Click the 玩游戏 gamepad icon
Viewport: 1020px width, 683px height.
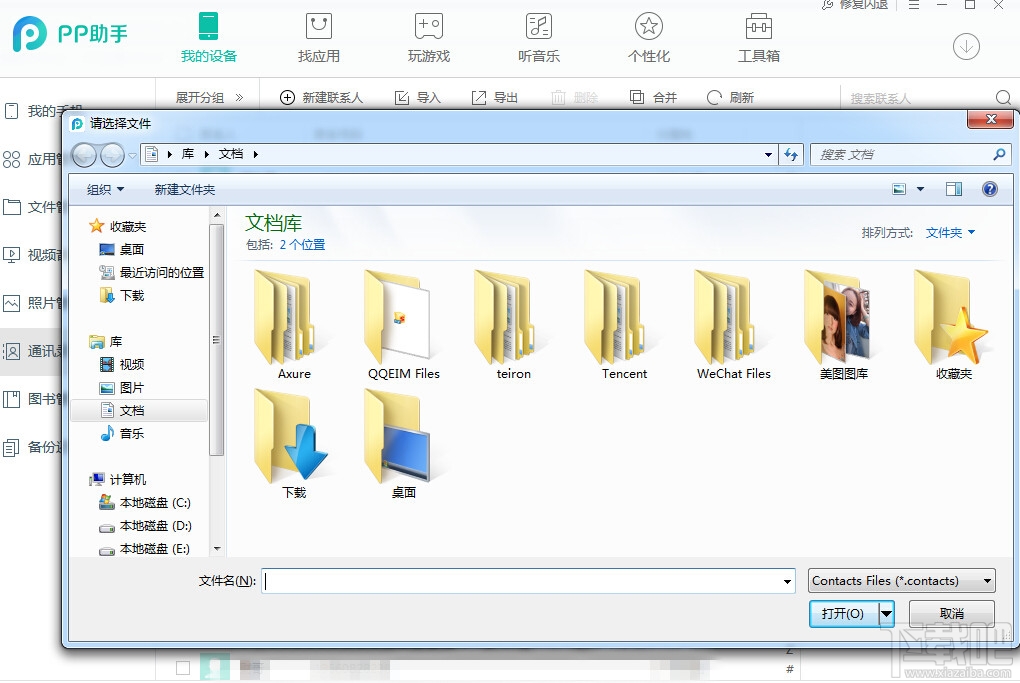point(428,27)
